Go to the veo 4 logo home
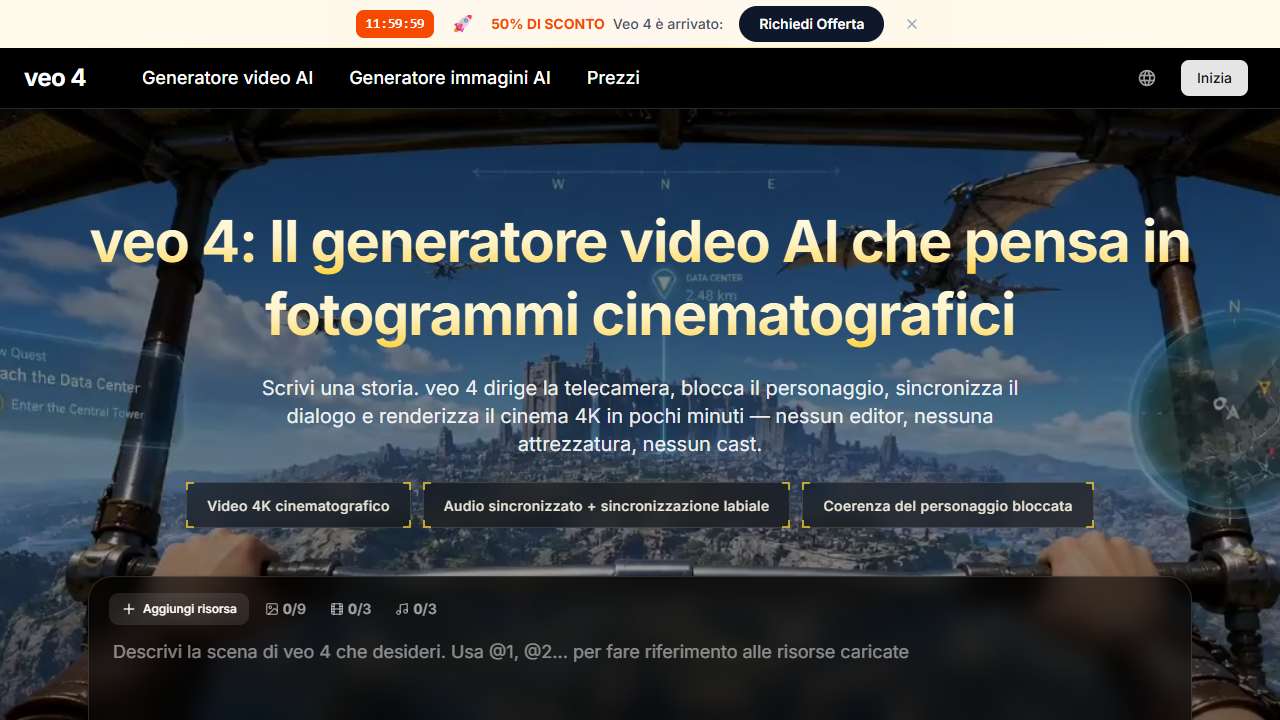Image resolution: width=1280 pixels, height=720 pixels. (x=55, y=78)
